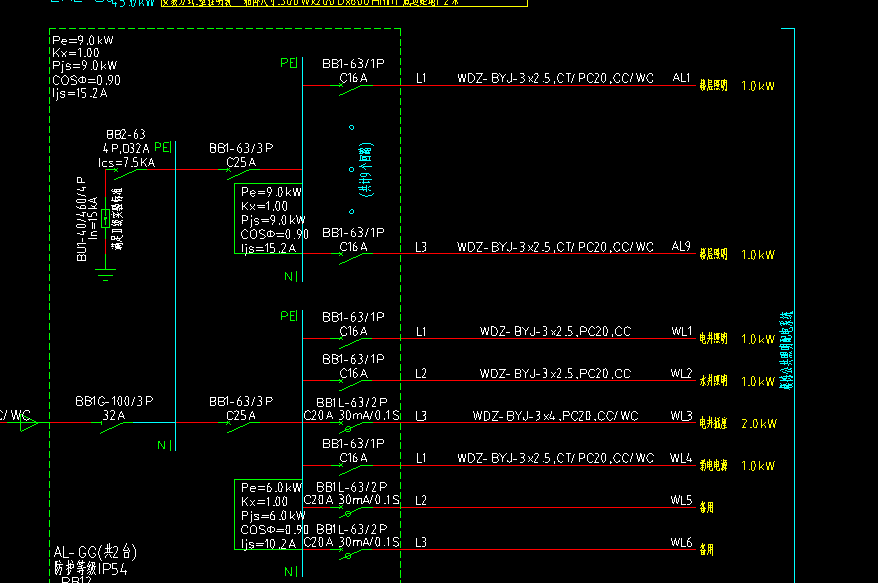Pick the 'Ics=7.5KA' breaking capacity text
Screen dimensions: 878x583
127,162
